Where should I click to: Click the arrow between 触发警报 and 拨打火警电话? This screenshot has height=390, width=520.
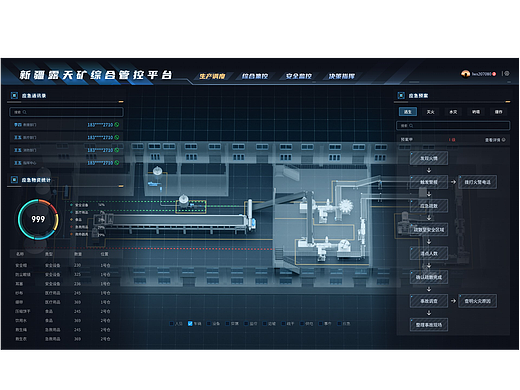(453, 182)
